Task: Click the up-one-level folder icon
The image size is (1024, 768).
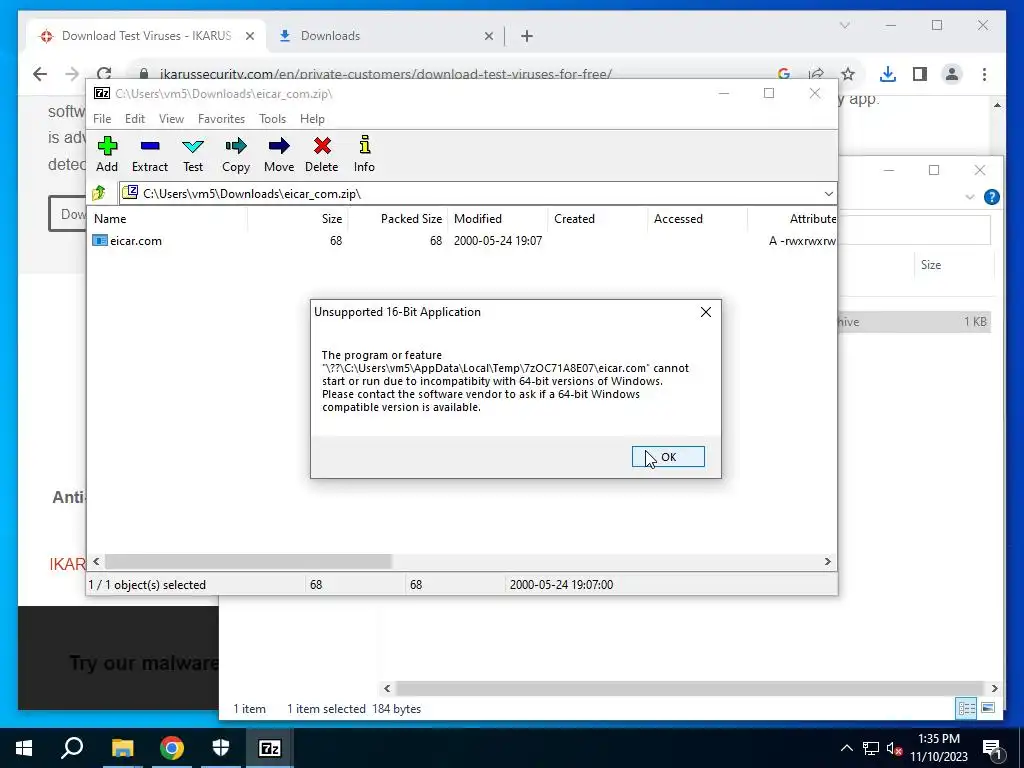Action: [x=99, y=193]
